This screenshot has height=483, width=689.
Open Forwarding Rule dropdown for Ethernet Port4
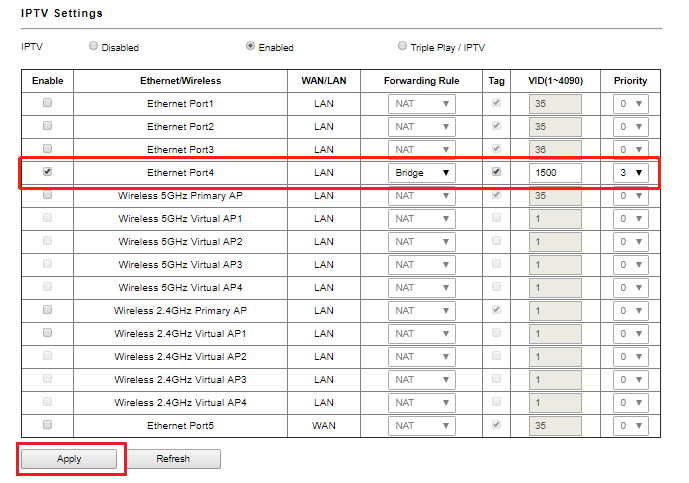point(421,173)
